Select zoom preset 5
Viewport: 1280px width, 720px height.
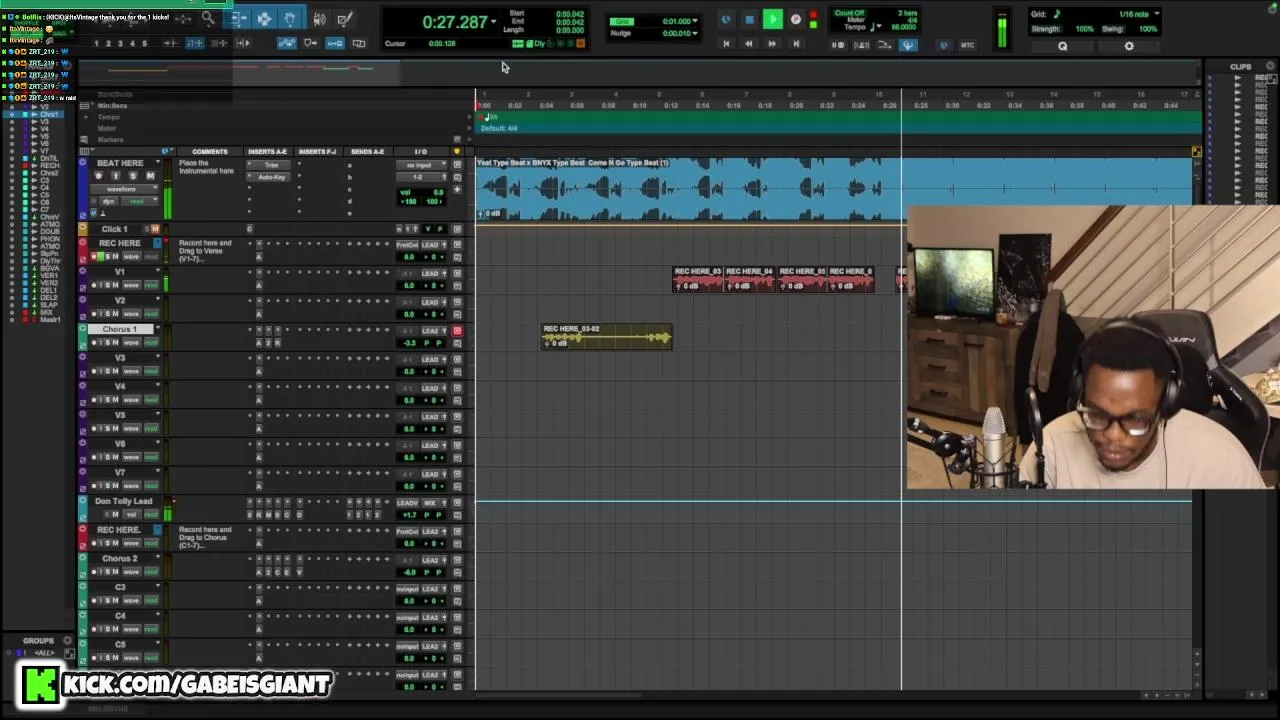point(144,44)
